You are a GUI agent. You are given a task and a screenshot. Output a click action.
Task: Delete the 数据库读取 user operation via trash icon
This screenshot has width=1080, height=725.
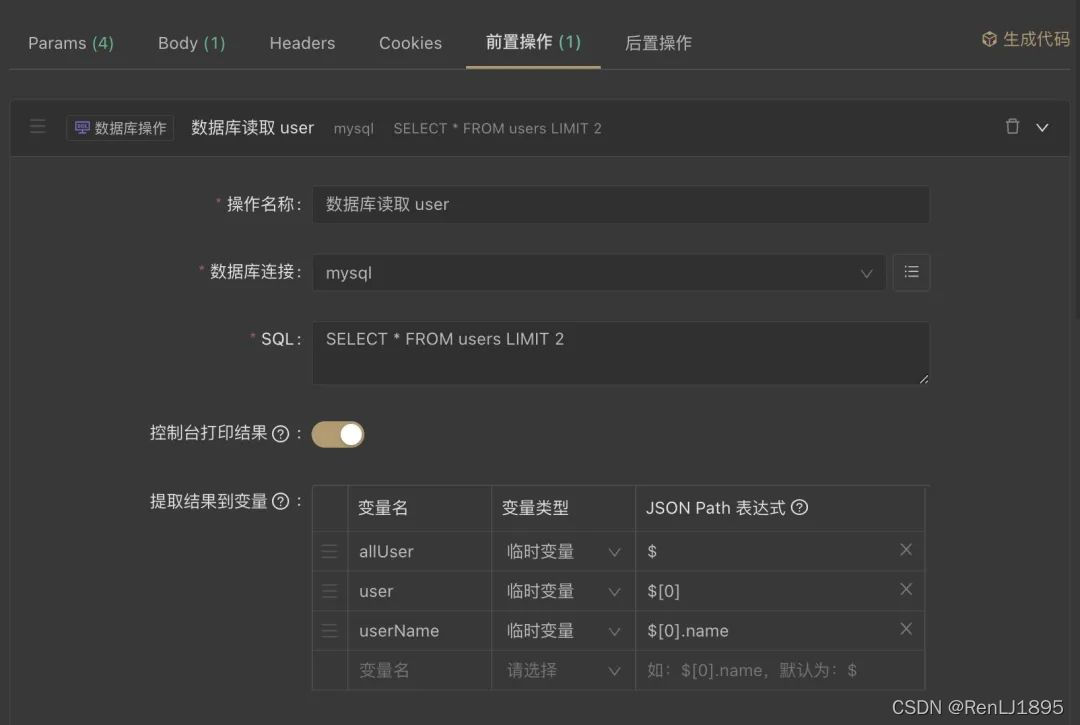coord(1012,127)
